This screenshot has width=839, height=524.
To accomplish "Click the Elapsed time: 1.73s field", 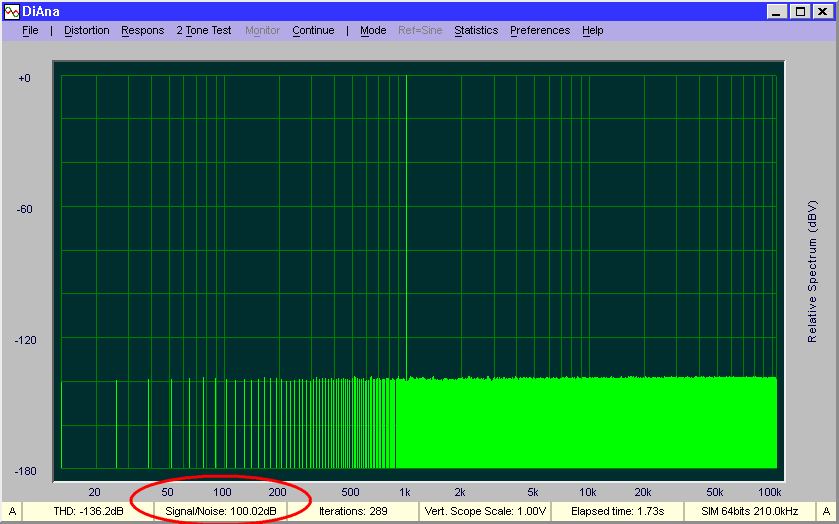I will point(617,511).
